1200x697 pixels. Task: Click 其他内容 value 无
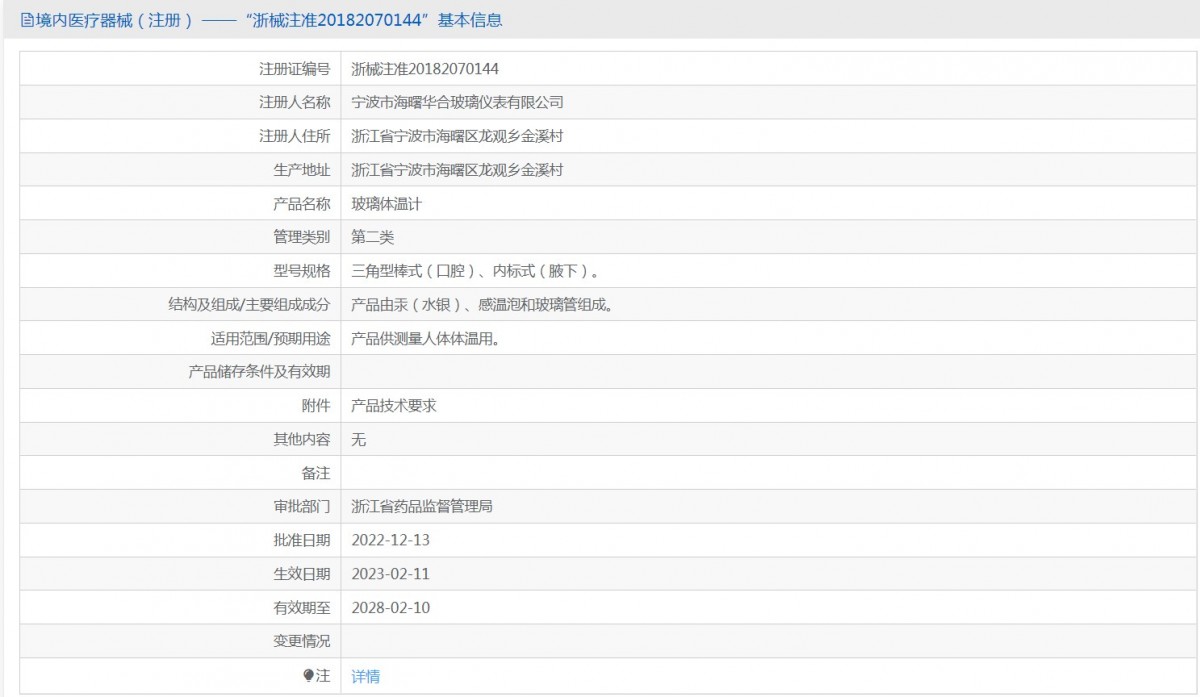click(x=359, y=439)
